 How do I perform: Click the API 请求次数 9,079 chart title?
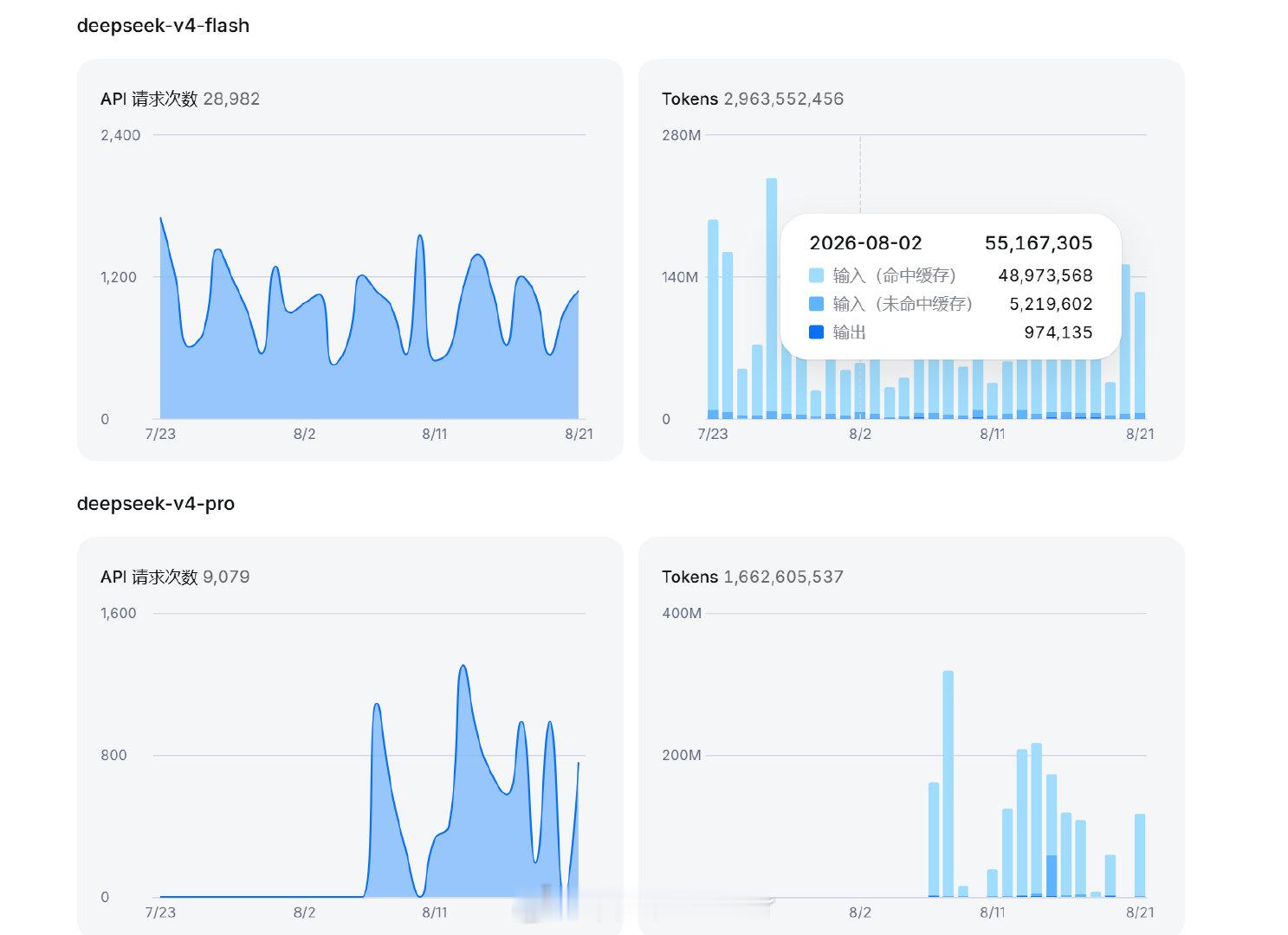[175, 577]
